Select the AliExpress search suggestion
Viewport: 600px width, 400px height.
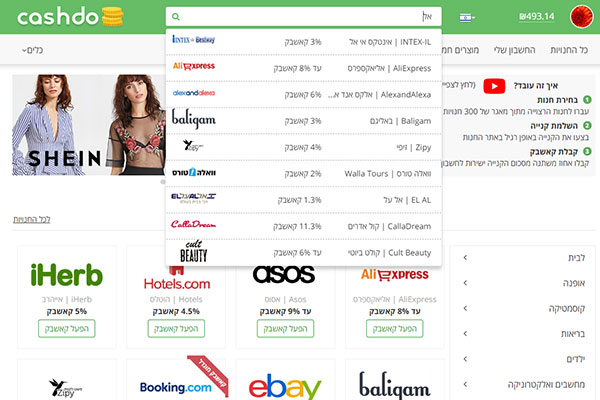pos(303,68)
